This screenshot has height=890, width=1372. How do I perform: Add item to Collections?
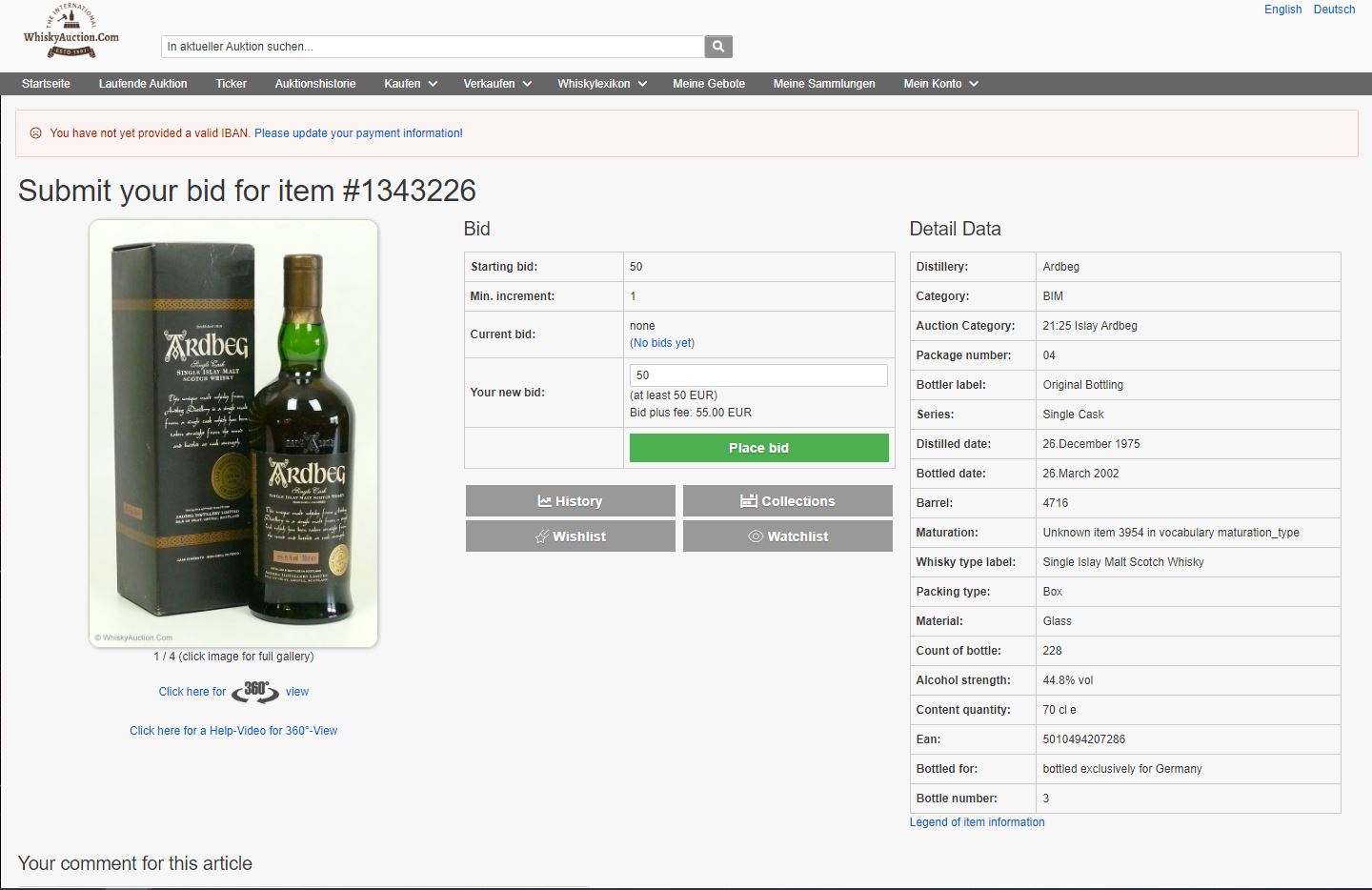pyautogui.click(x=787, y=501)
